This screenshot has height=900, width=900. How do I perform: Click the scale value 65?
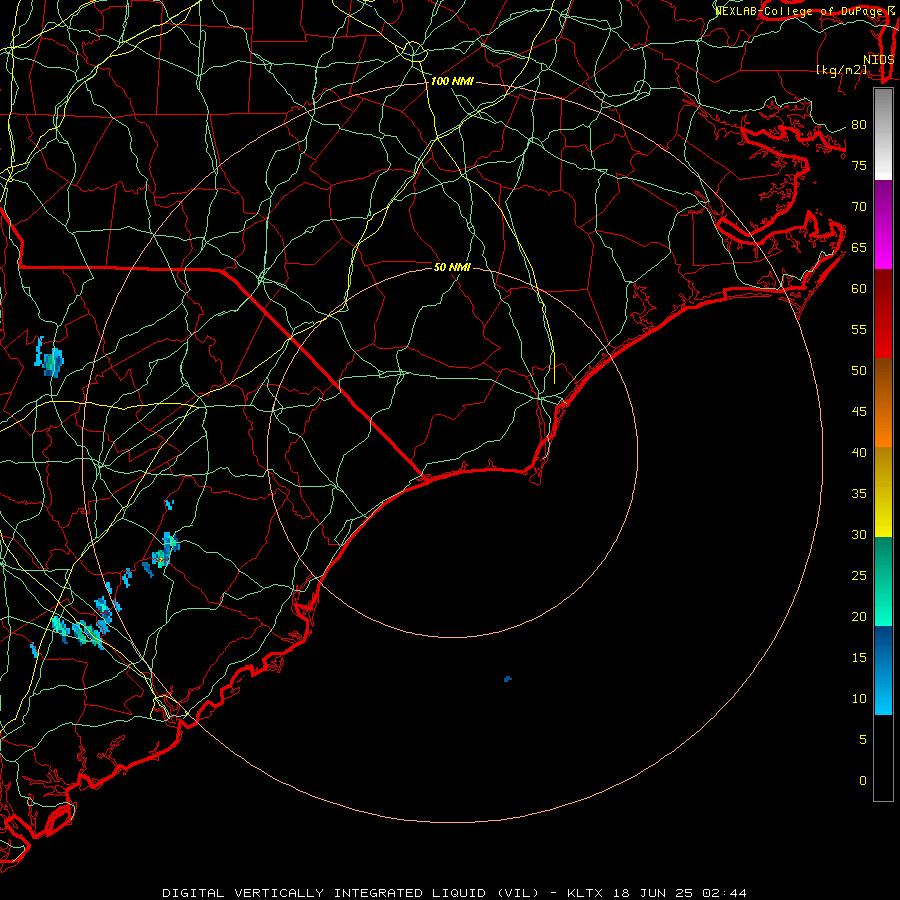point(859,247)
